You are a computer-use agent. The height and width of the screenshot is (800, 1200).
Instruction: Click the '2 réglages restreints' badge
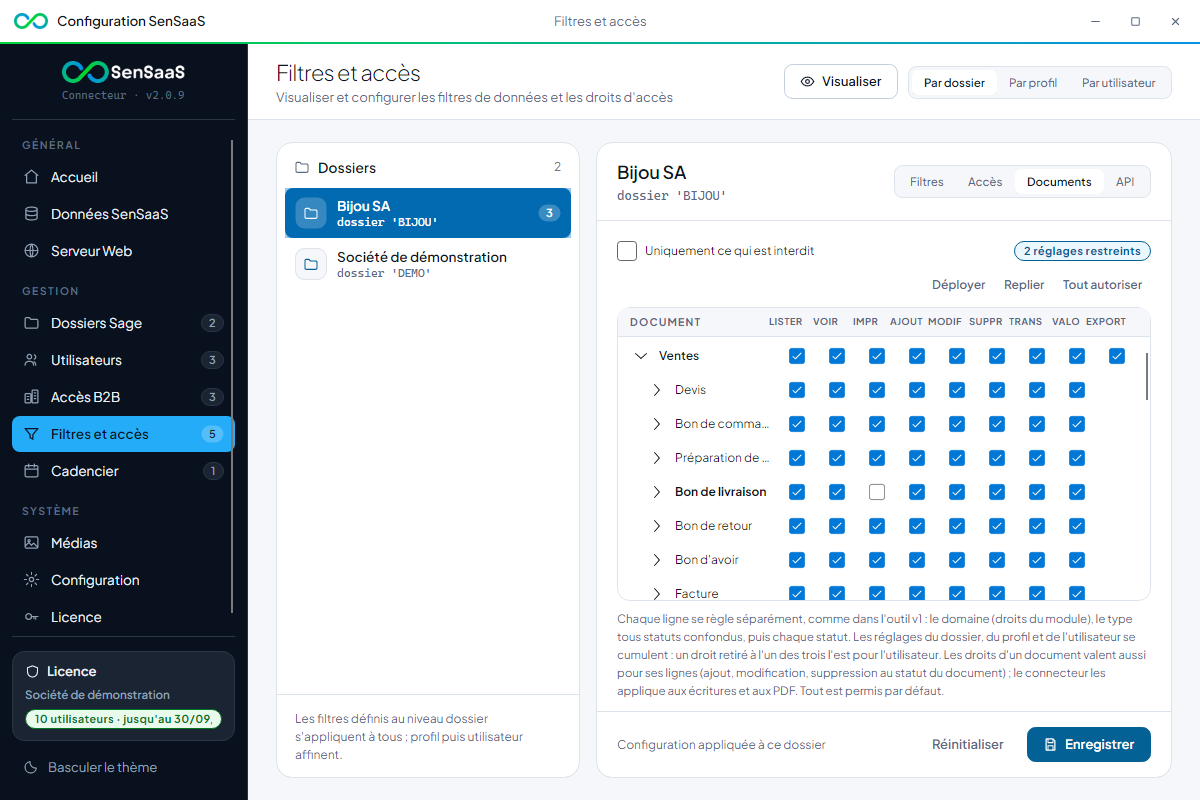coord(1083,251)
